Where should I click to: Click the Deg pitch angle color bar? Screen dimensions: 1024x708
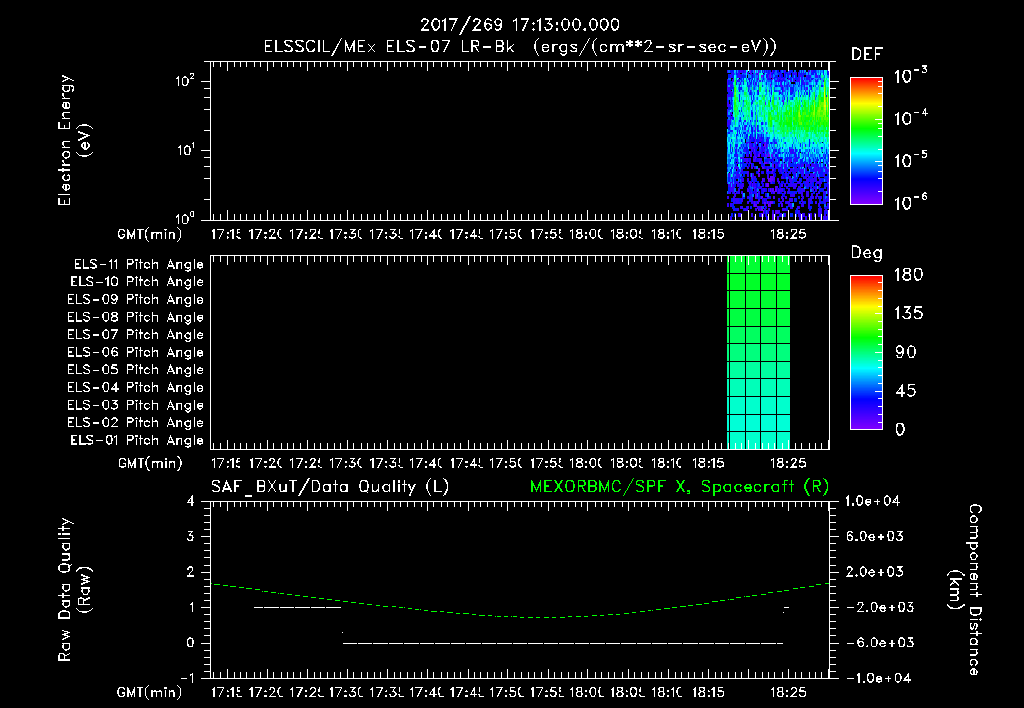[x=866, y=353]
